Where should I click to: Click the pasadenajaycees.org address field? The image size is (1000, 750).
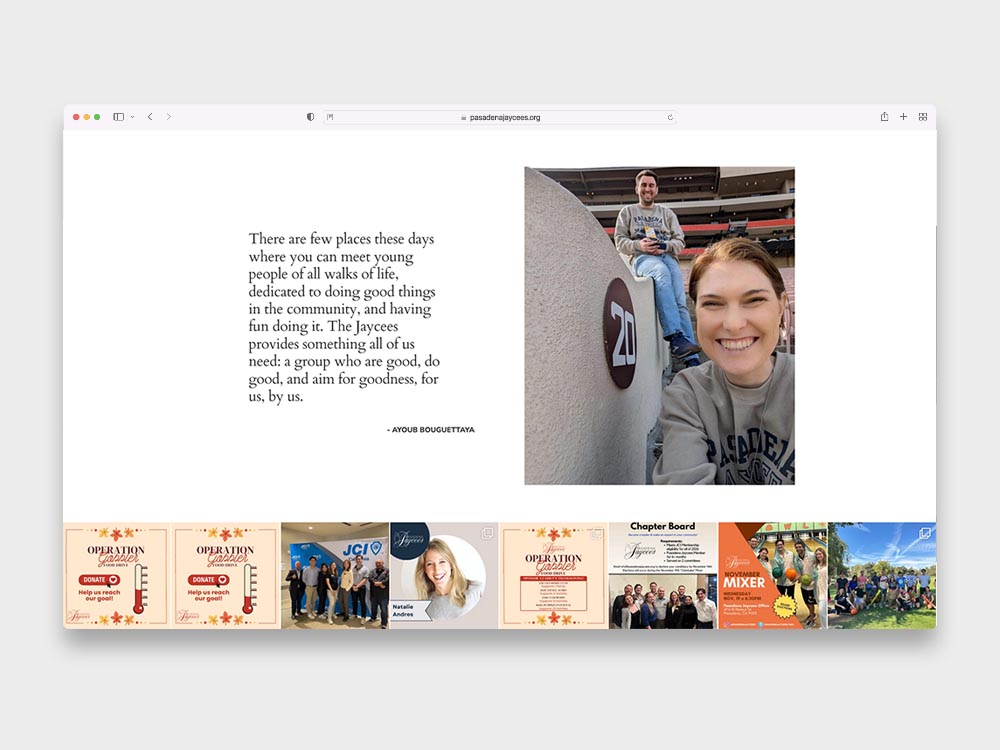[500, 117]
